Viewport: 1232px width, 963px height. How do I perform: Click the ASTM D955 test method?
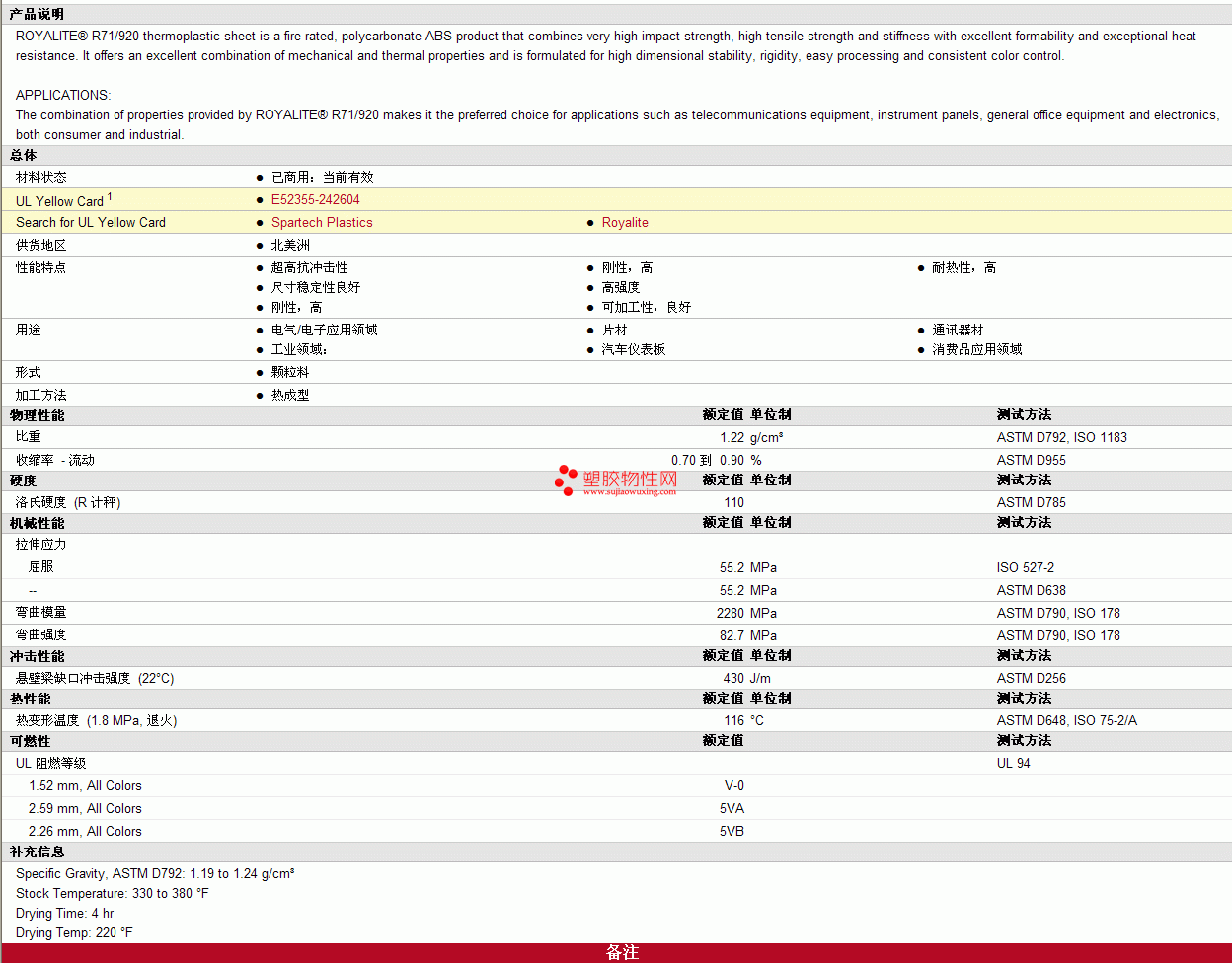pos(1031,460)
